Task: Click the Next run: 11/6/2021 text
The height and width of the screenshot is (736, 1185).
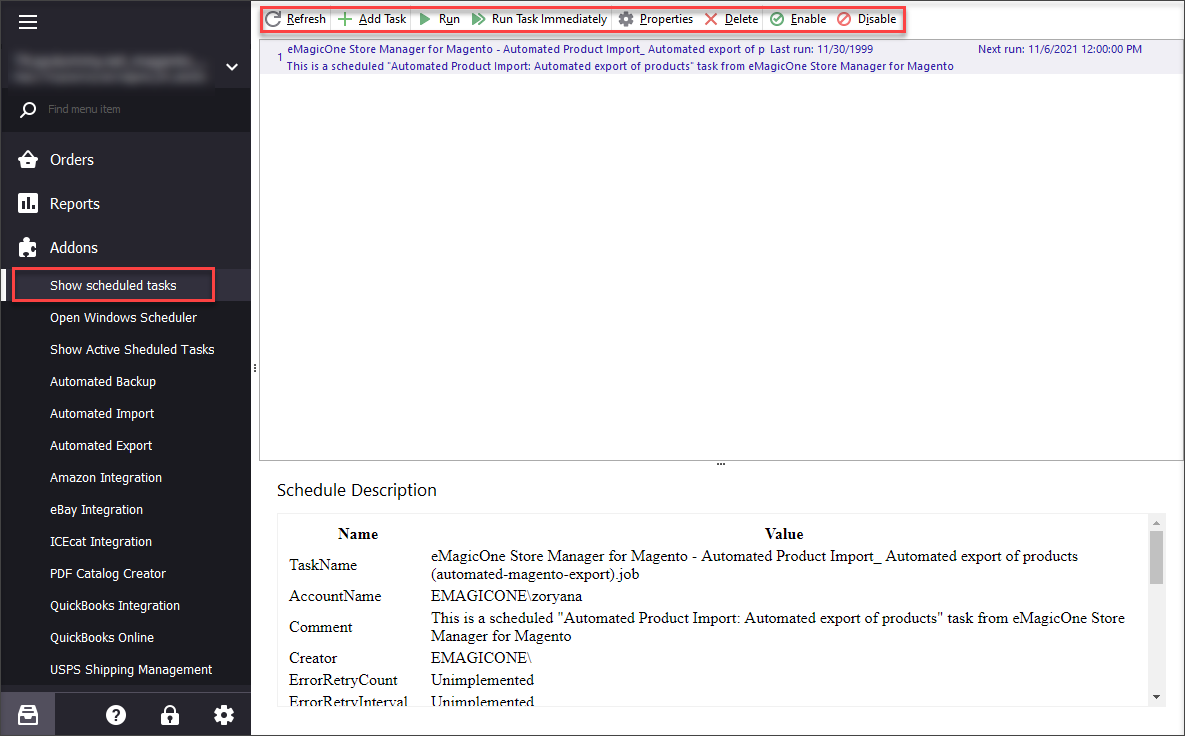Action: (1060, 49)
